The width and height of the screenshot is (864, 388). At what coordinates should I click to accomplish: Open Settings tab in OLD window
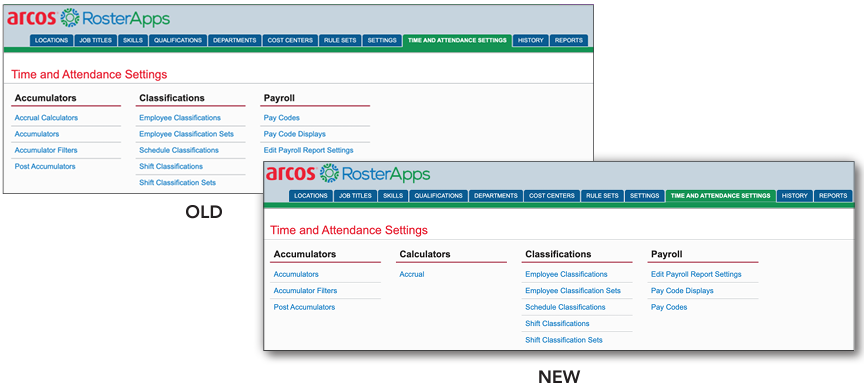coord(382,40)
